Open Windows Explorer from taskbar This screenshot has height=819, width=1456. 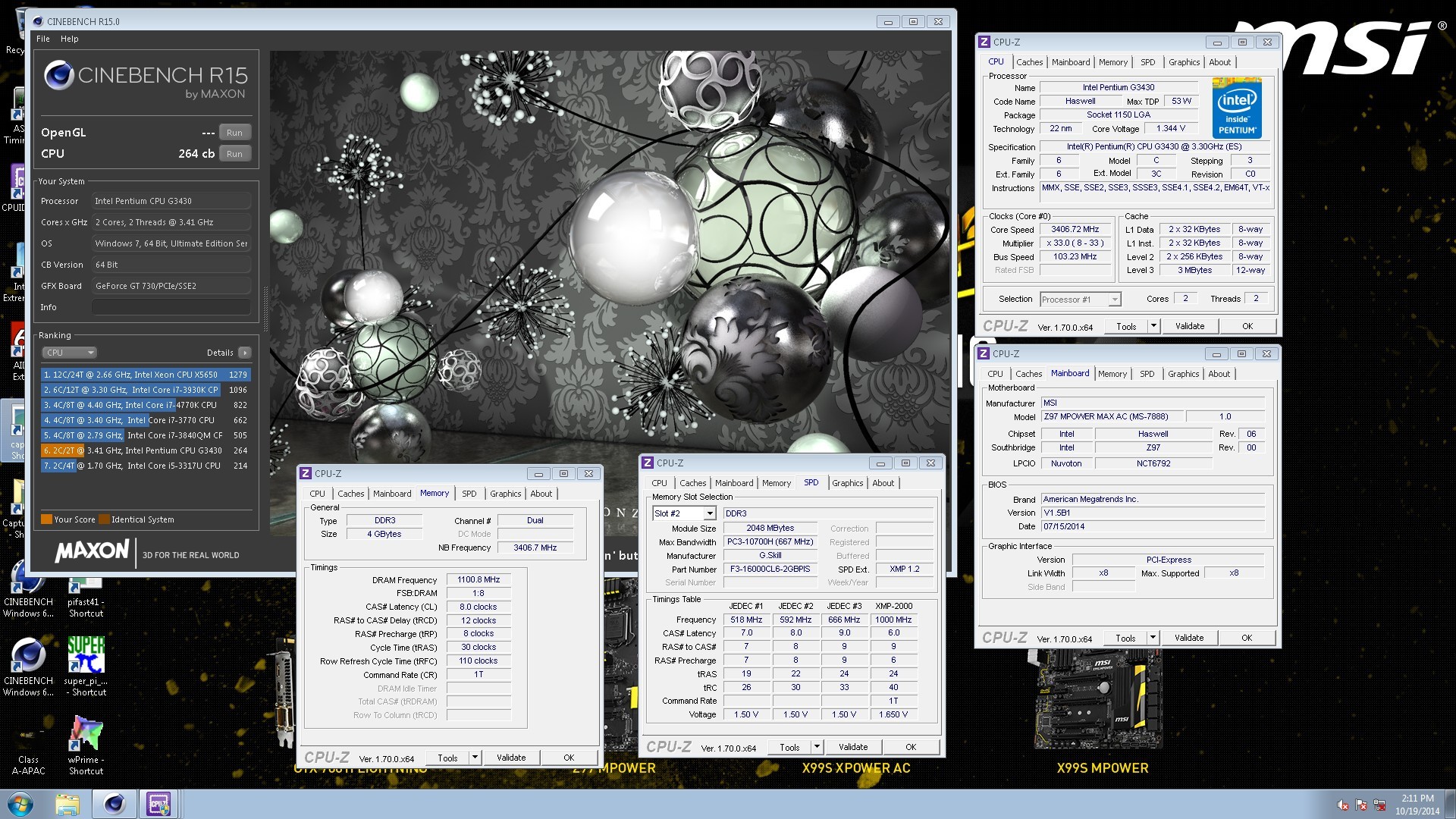67,804
